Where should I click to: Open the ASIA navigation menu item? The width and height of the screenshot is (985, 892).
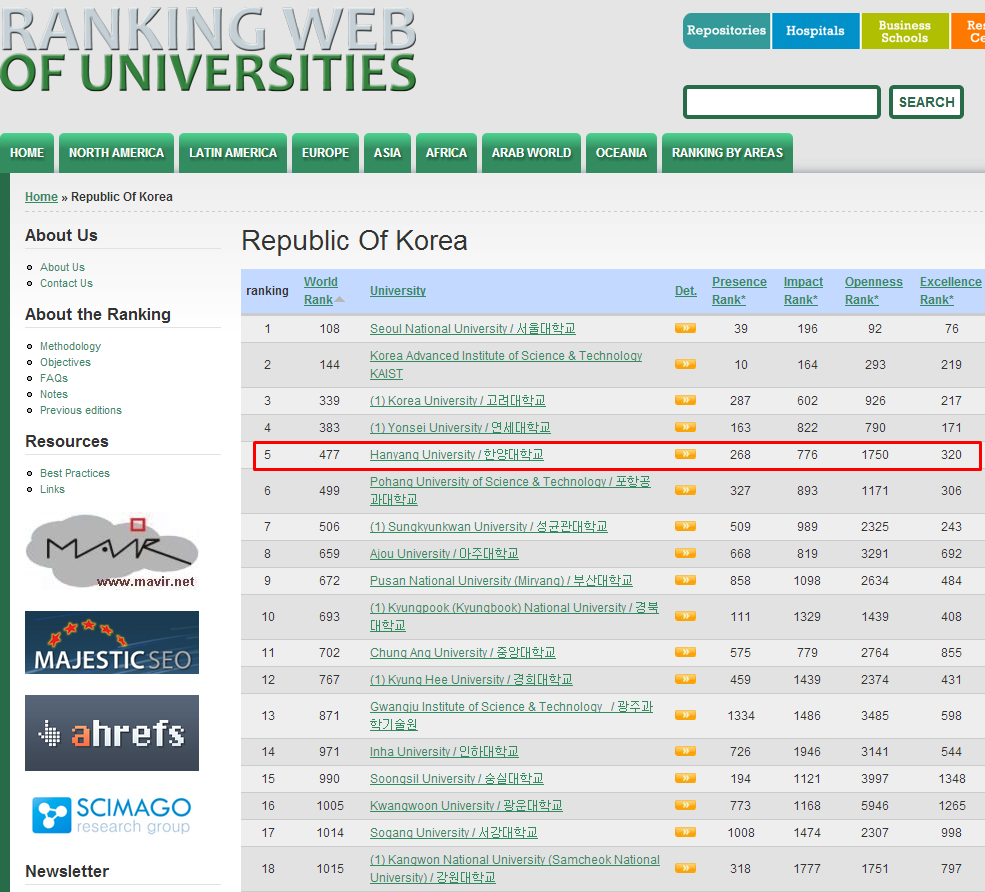(x=387, y=153)
